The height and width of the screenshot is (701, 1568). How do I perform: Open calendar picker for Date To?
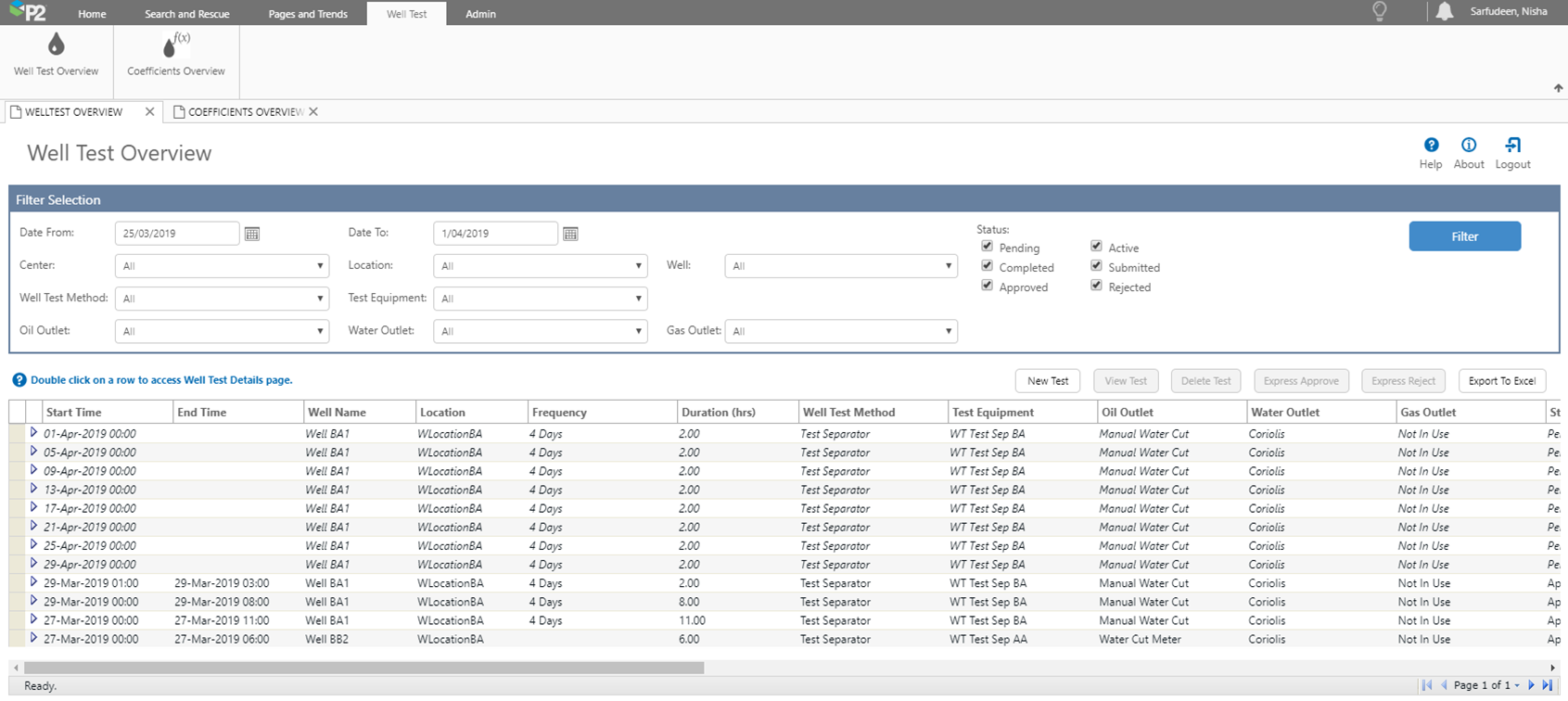(570, 235)
